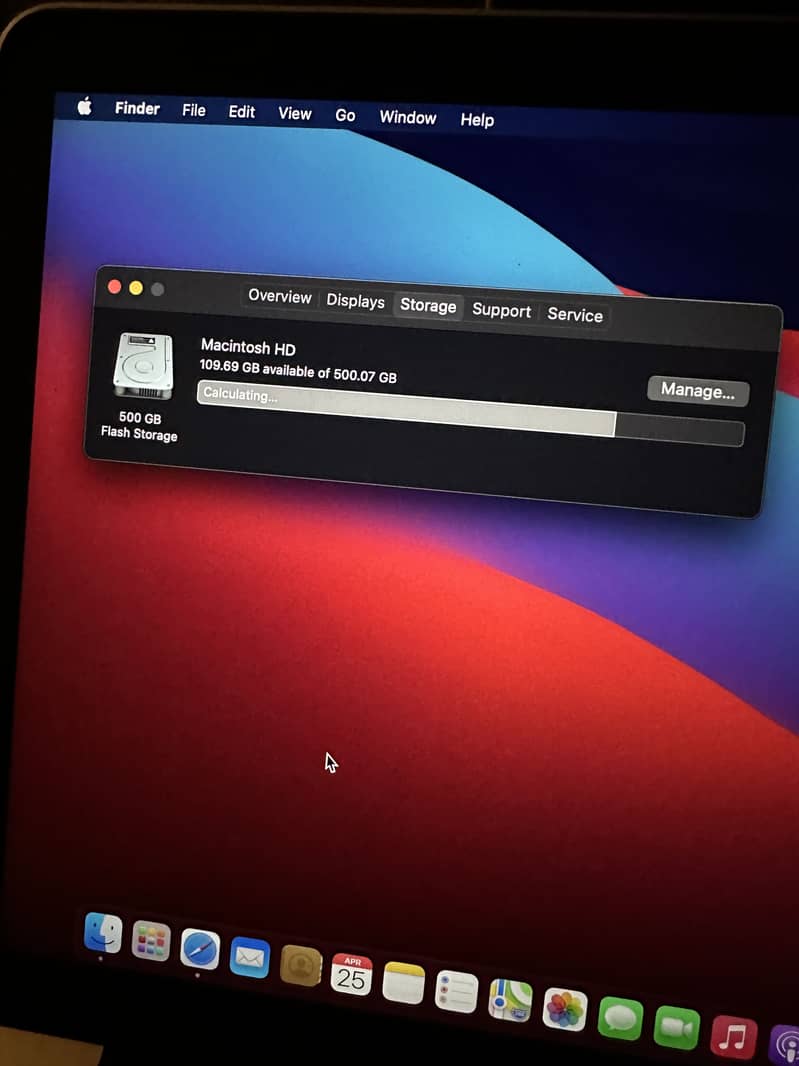The height and width of the screenshot is (1066, 799).
Task: Open the File menu
Action: pyautogui.click(x=194, y=110)
